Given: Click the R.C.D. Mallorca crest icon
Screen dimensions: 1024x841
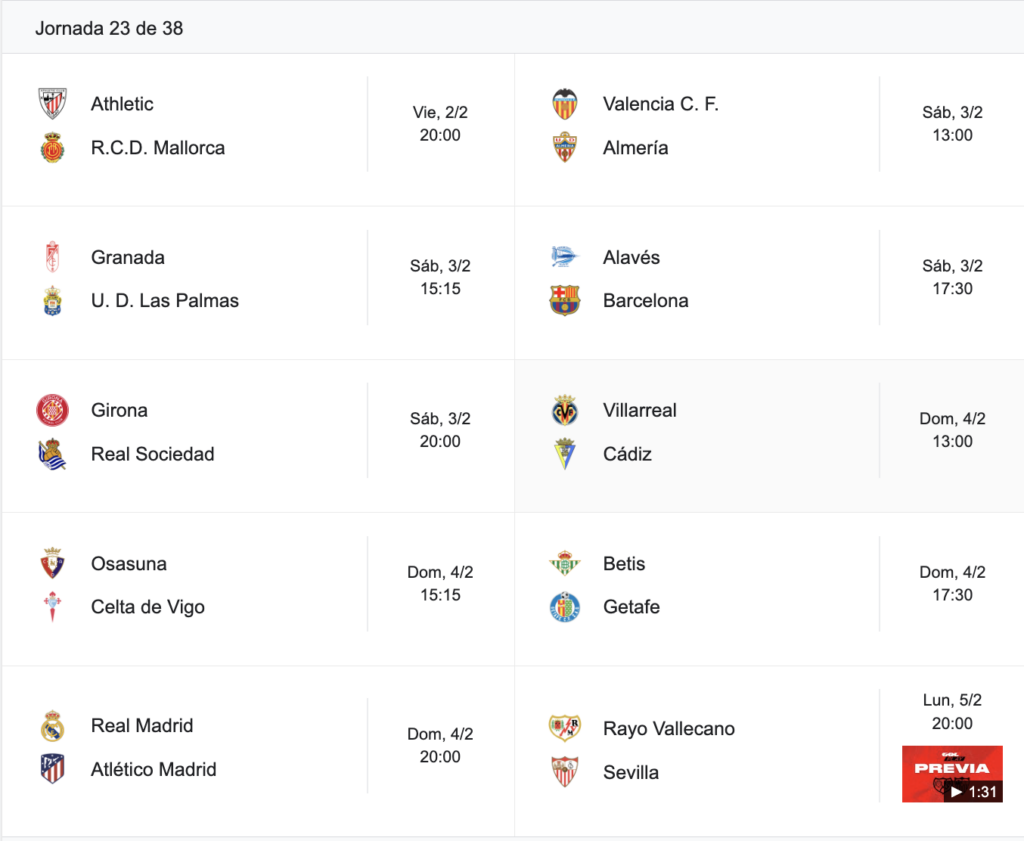Looking at the screenshot, I should (x=52, y=148).
